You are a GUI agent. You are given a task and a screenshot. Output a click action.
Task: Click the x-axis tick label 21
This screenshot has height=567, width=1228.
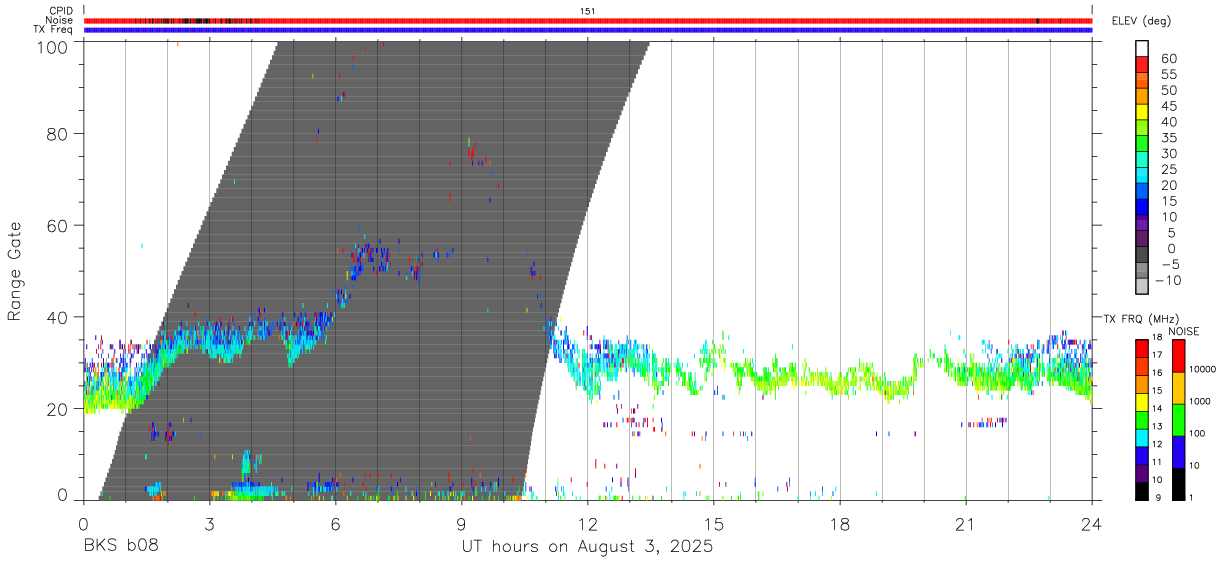click(966, 524)
